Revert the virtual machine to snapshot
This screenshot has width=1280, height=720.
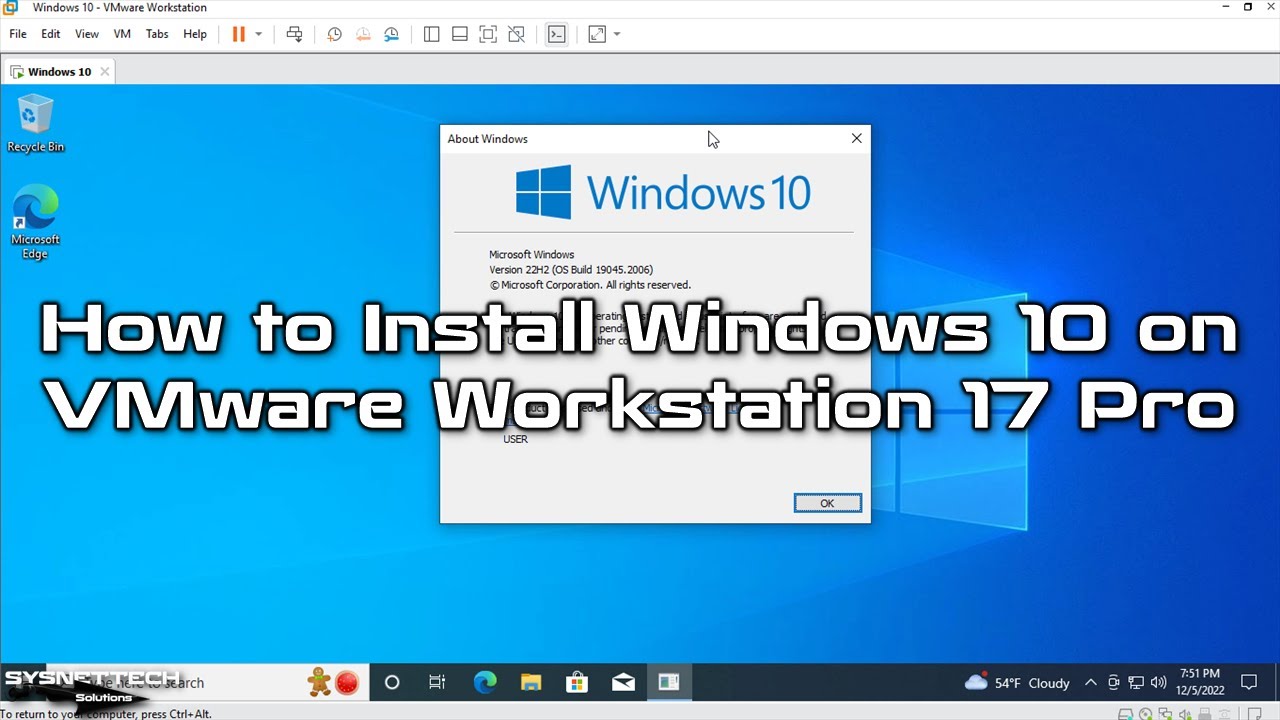point(363,34)
